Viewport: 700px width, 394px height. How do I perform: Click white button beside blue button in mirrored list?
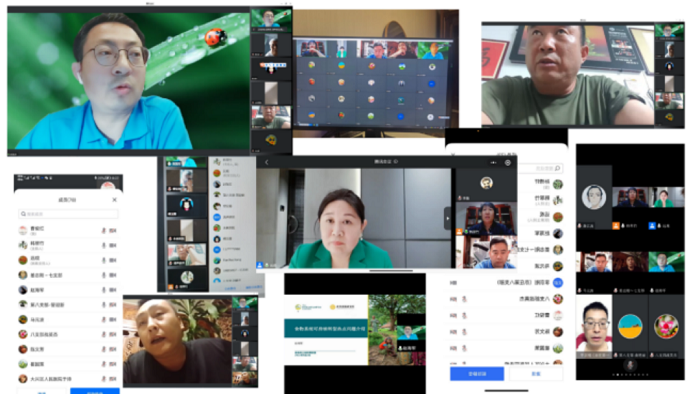click(x=536, y=373)
